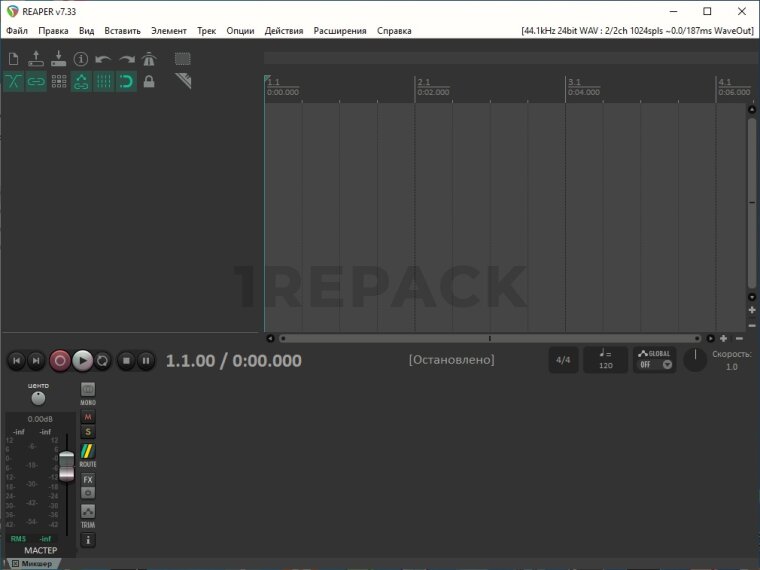This screenshot has width=760, height=570.
Task: Toggle the padlock locking icon
Action: [x=149, y=82]
